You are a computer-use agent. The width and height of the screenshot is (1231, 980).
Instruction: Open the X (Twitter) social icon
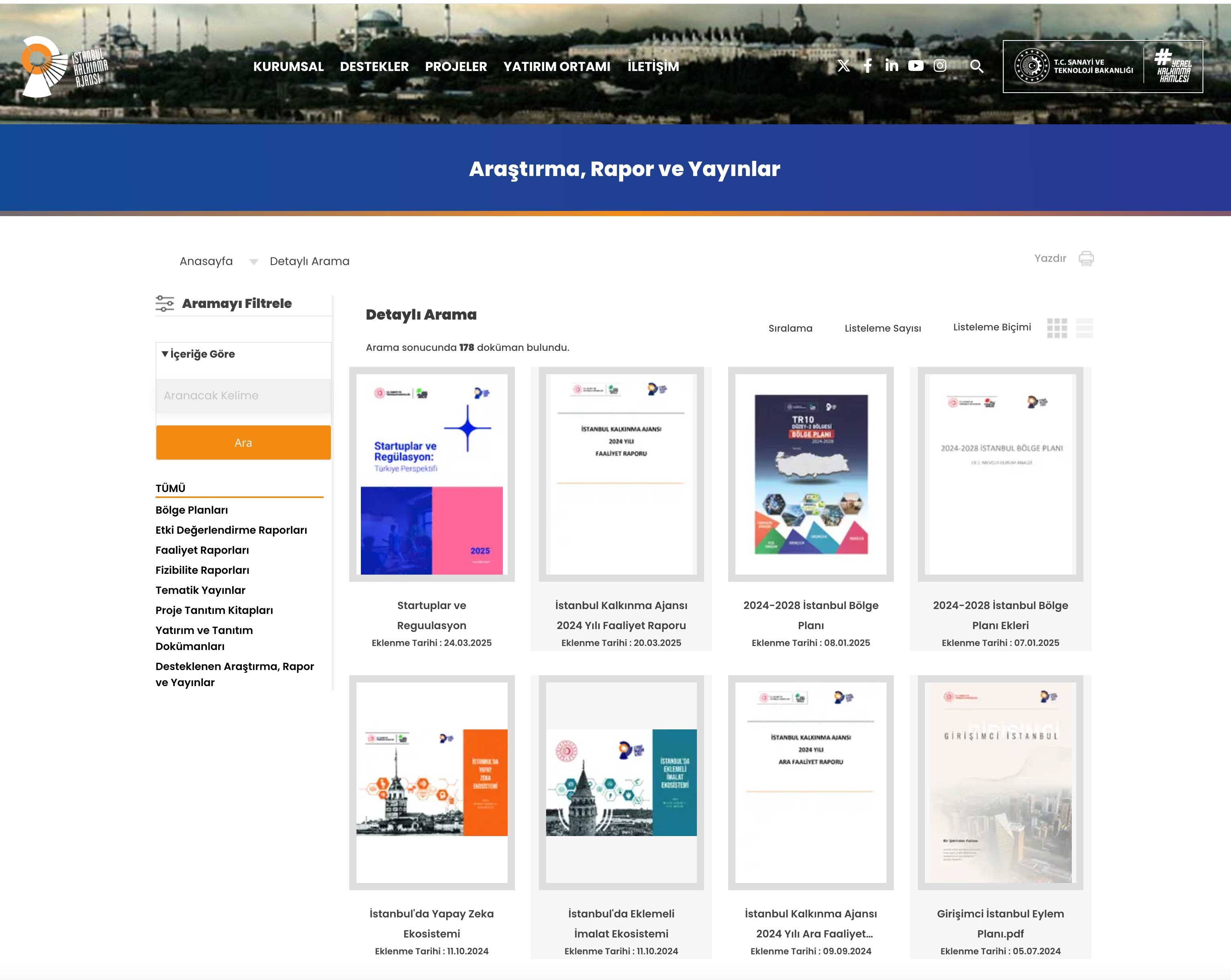click(843, 66)
